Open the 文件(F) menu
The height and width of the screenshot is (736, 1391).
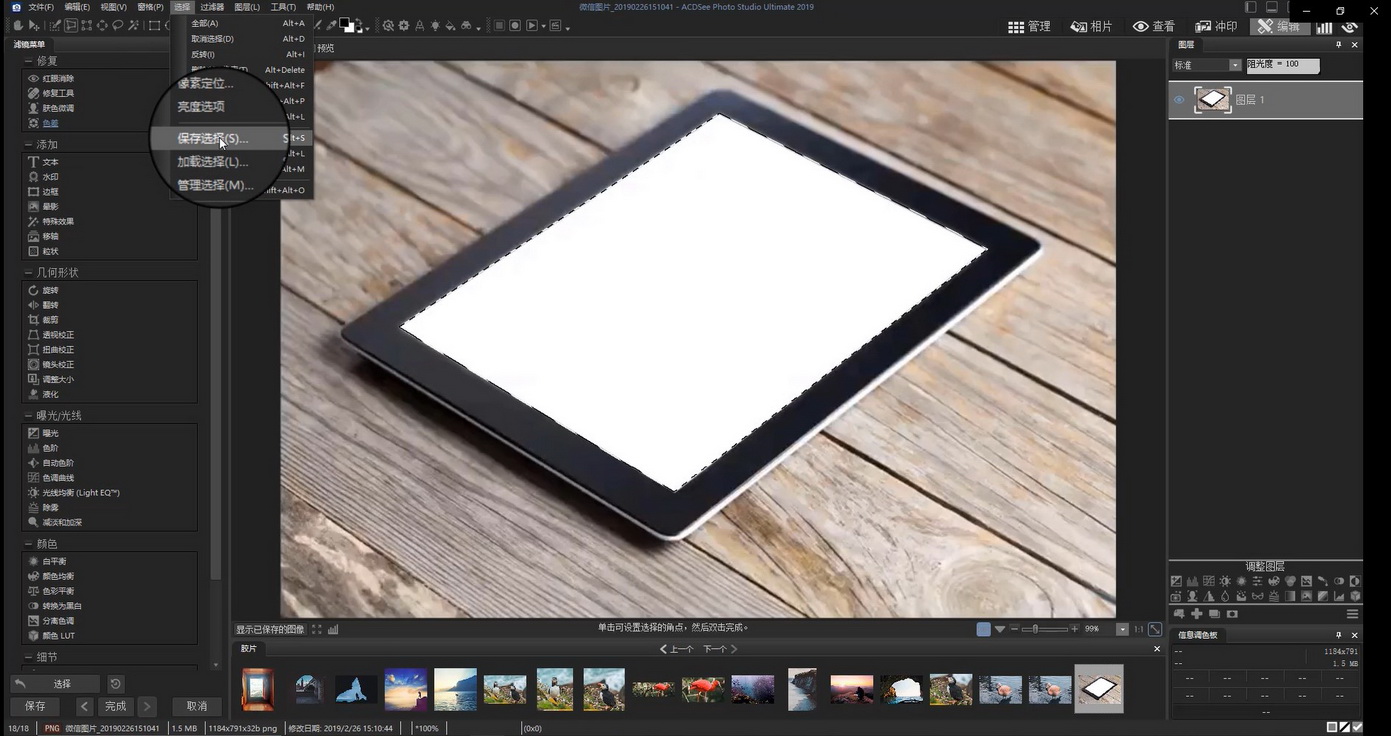tap(41, 7)
